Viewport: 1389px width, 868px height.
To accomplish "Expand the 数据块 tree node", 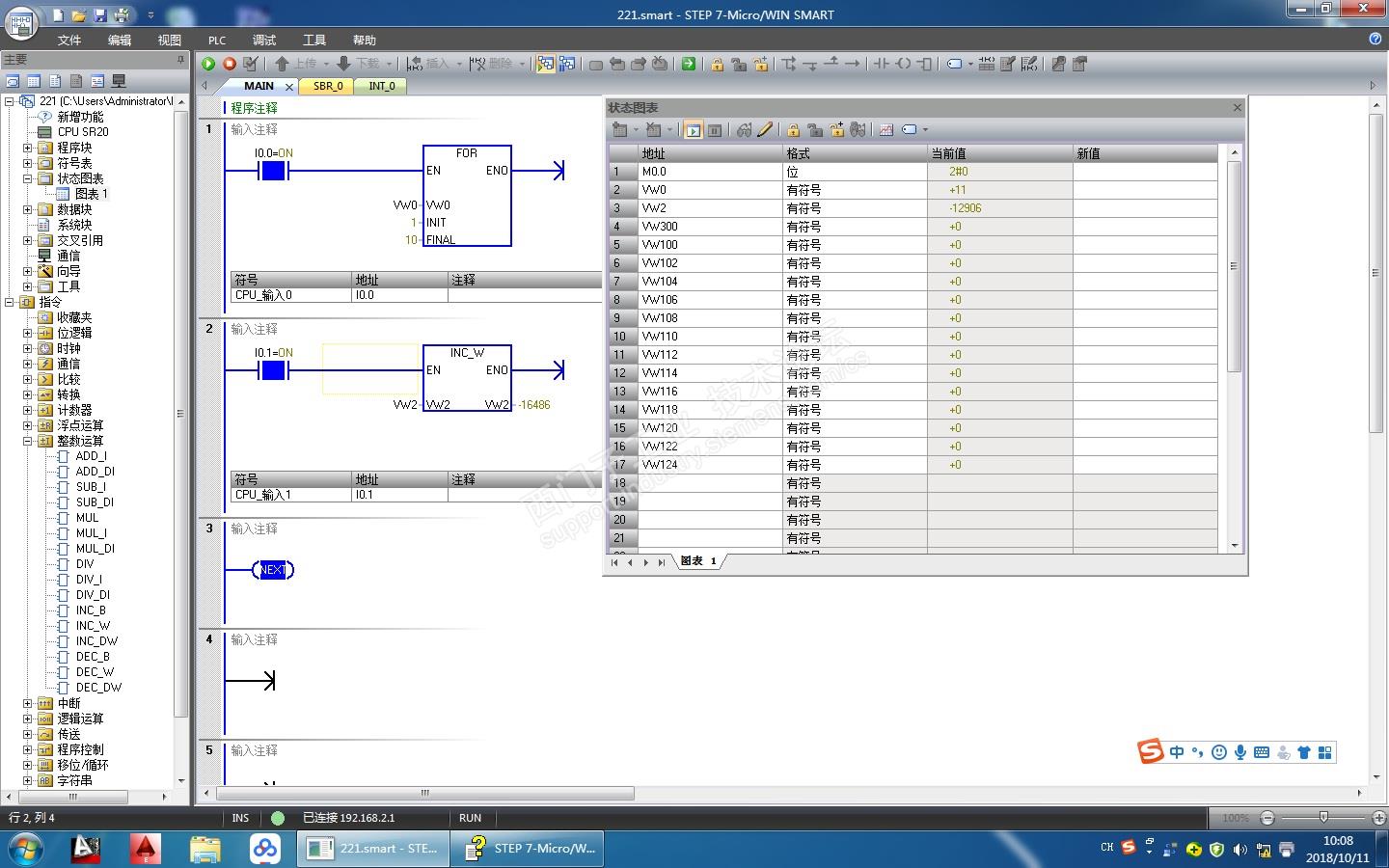I will point(28,209).
